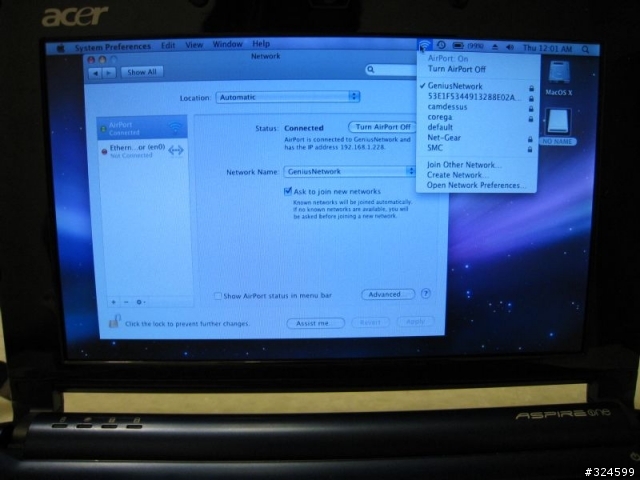
Task: Select corega network
Action: (x=478, y=117)
